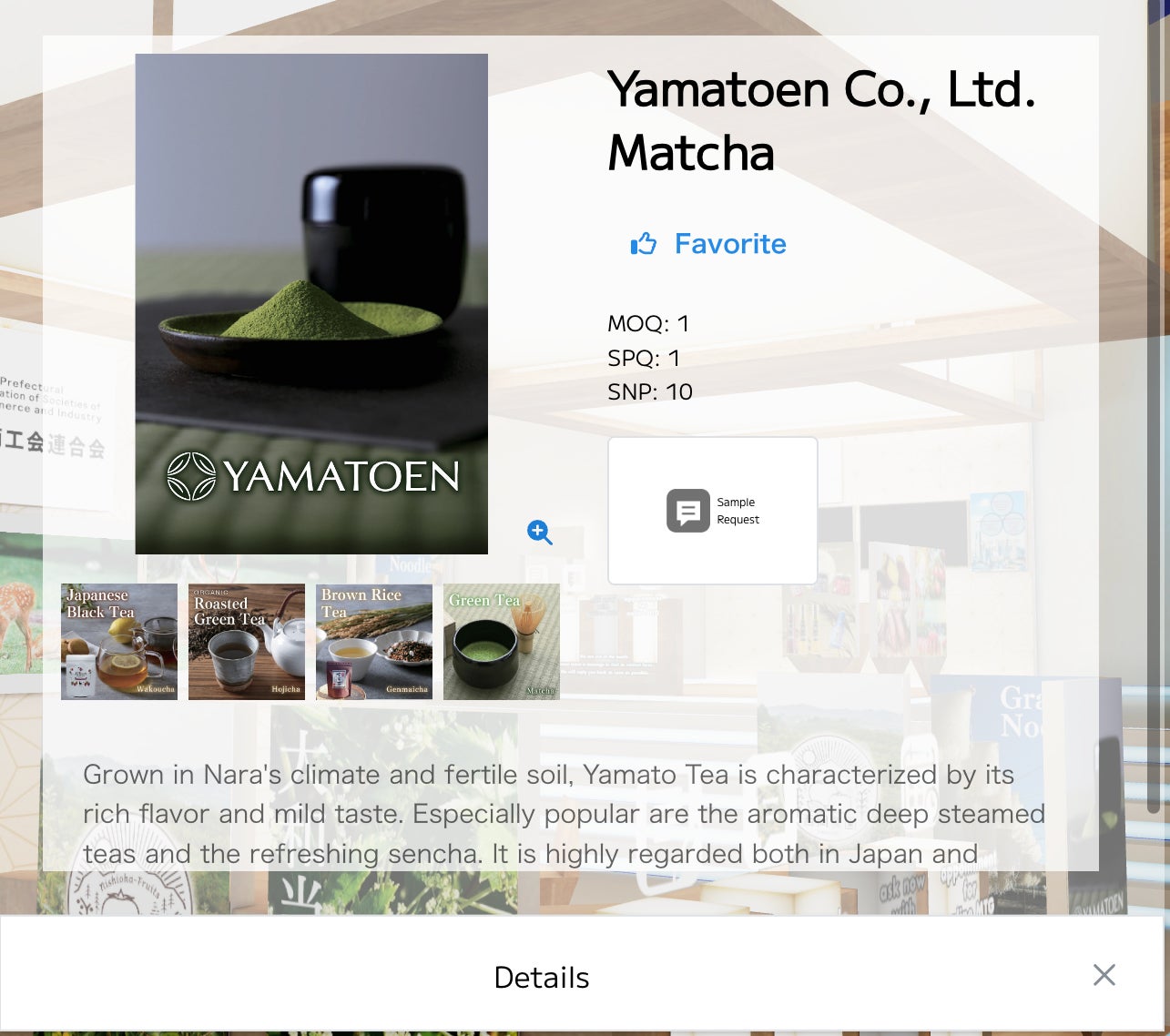Click the MOQ: 1 line
Viewport: 1170px width, 1036px height.
coord(648,323)
